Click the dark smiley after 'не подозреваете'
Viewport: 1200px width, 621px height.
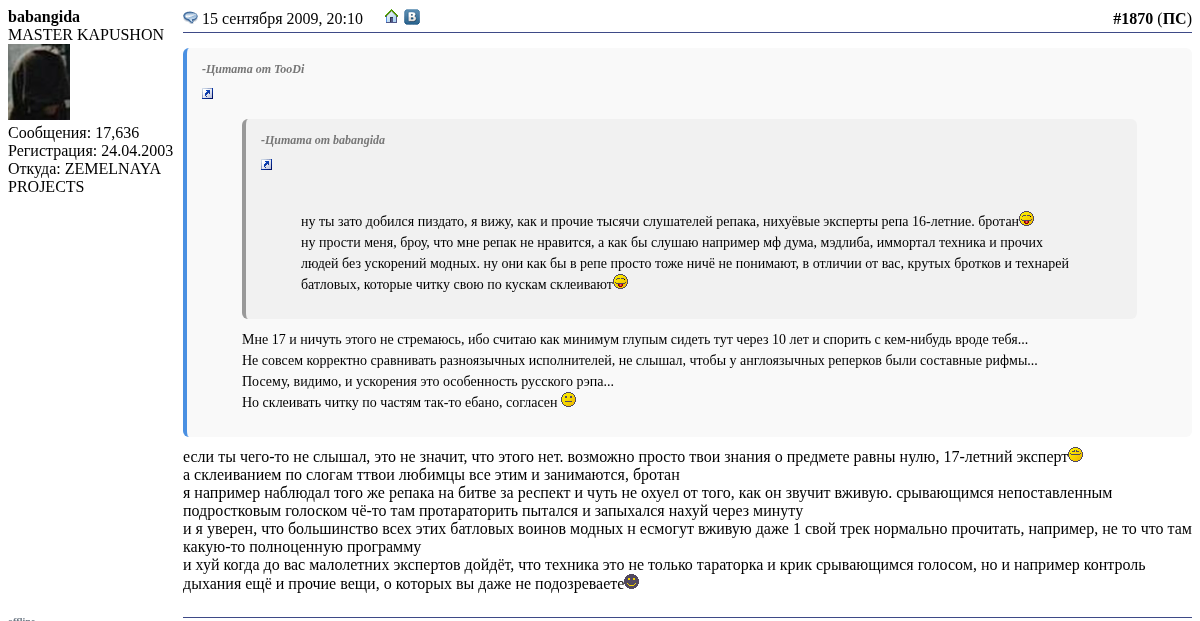point(631,582)
